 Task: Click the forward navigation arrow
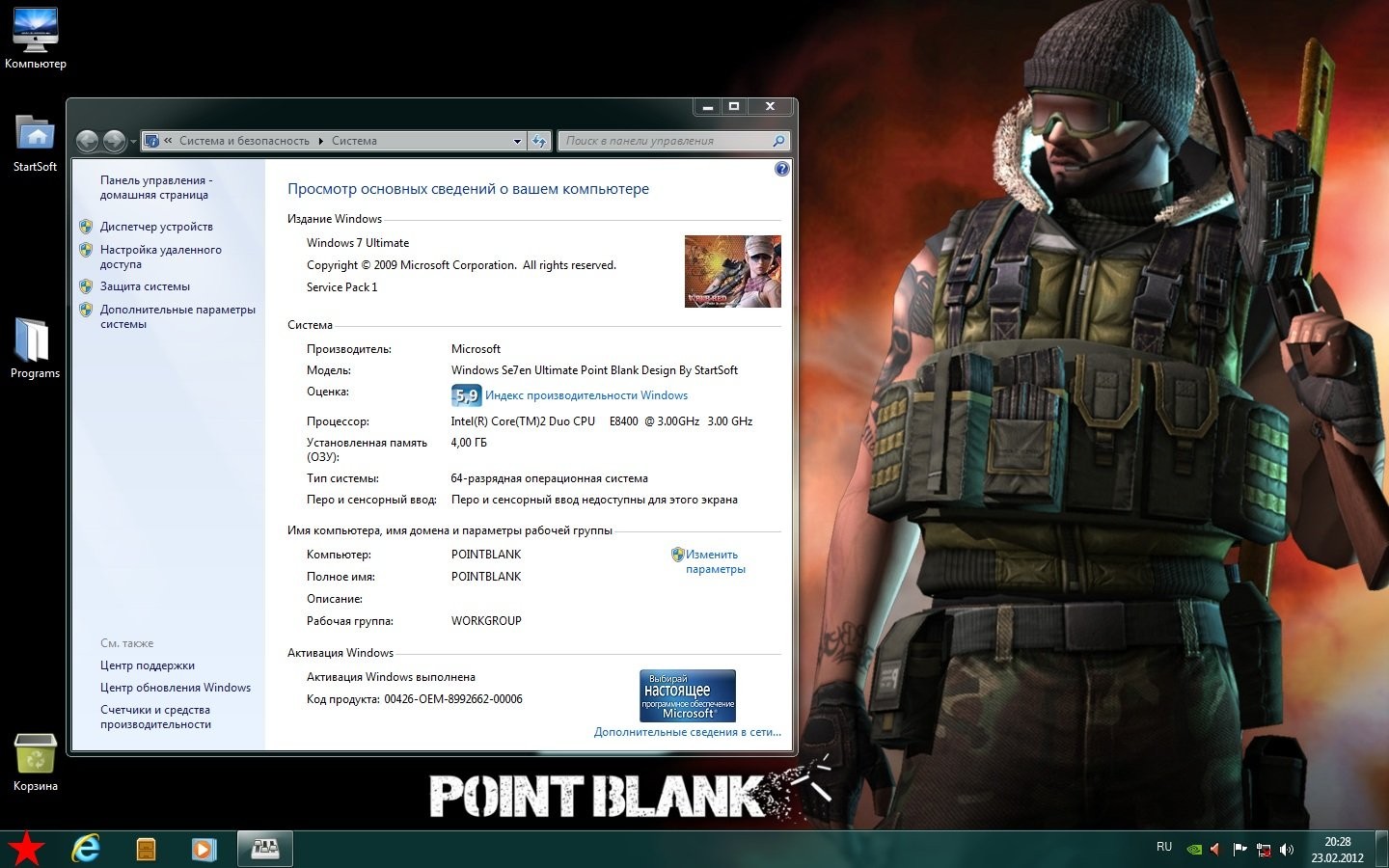(114, 141)
